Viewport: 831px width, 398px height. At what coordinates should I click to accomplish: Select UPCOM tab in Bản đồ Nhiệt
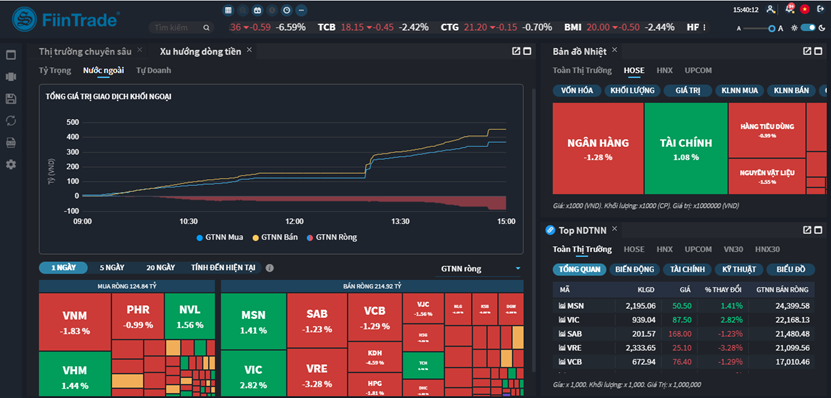[x=698, y=70]
